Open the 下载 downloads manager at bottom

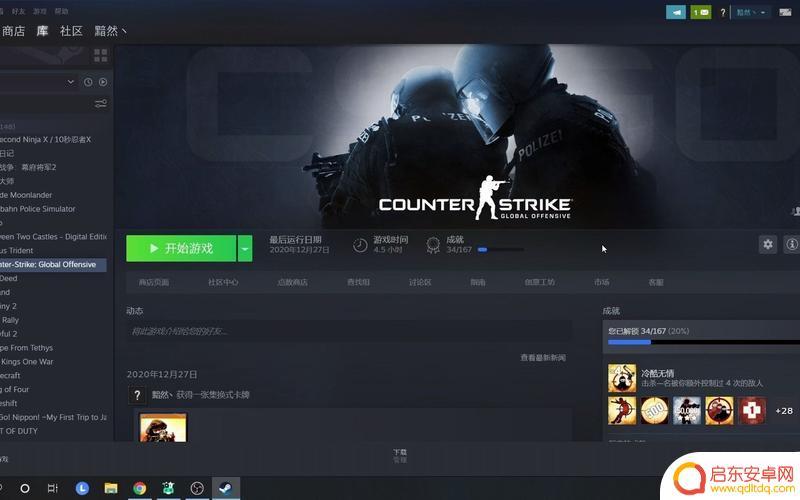(400, 456)
